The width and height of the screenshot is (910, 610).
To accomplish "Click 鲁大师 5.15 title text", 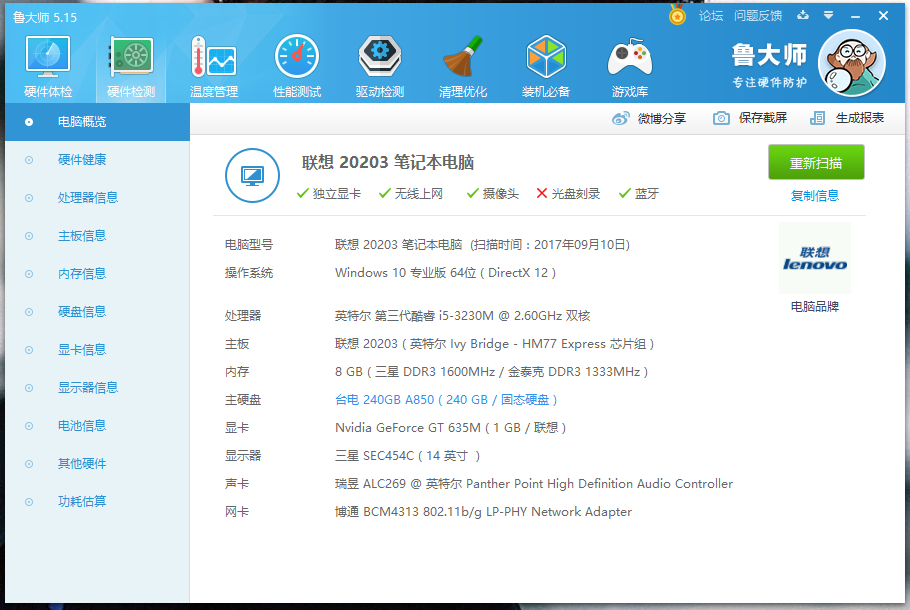I will tap(45, 17).
